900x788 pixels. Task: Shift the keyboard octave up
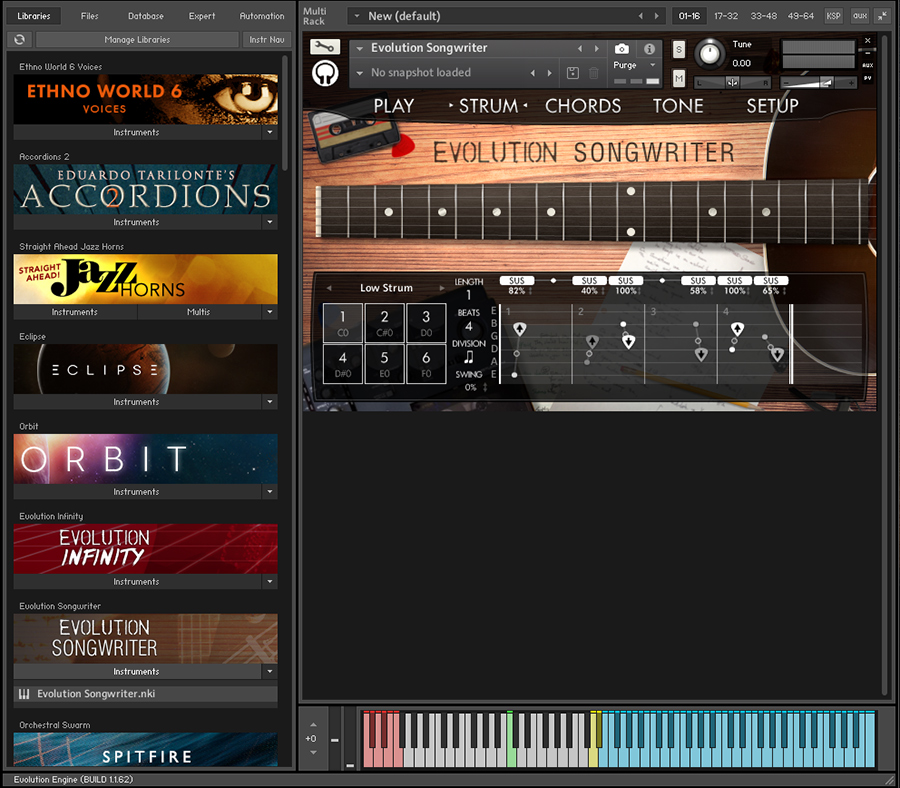coord(313,725)
